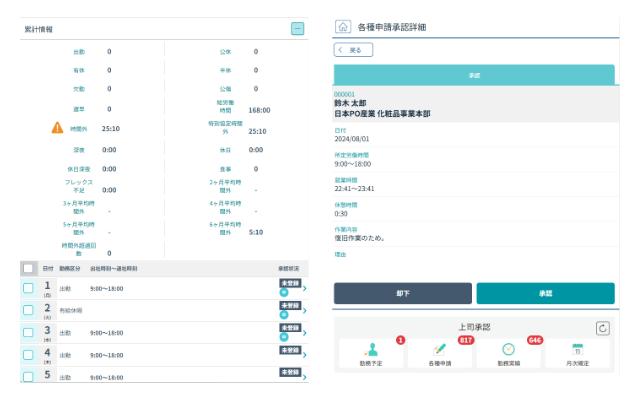The height and width of the screenshot is (400, 640).
Task: Click the break time value 0:30
Action: [x=341, y=213]
